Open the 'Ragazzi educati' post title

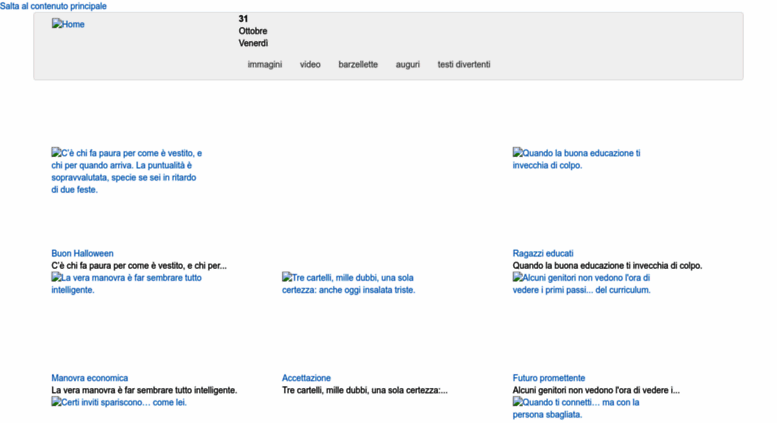point(543,254)
